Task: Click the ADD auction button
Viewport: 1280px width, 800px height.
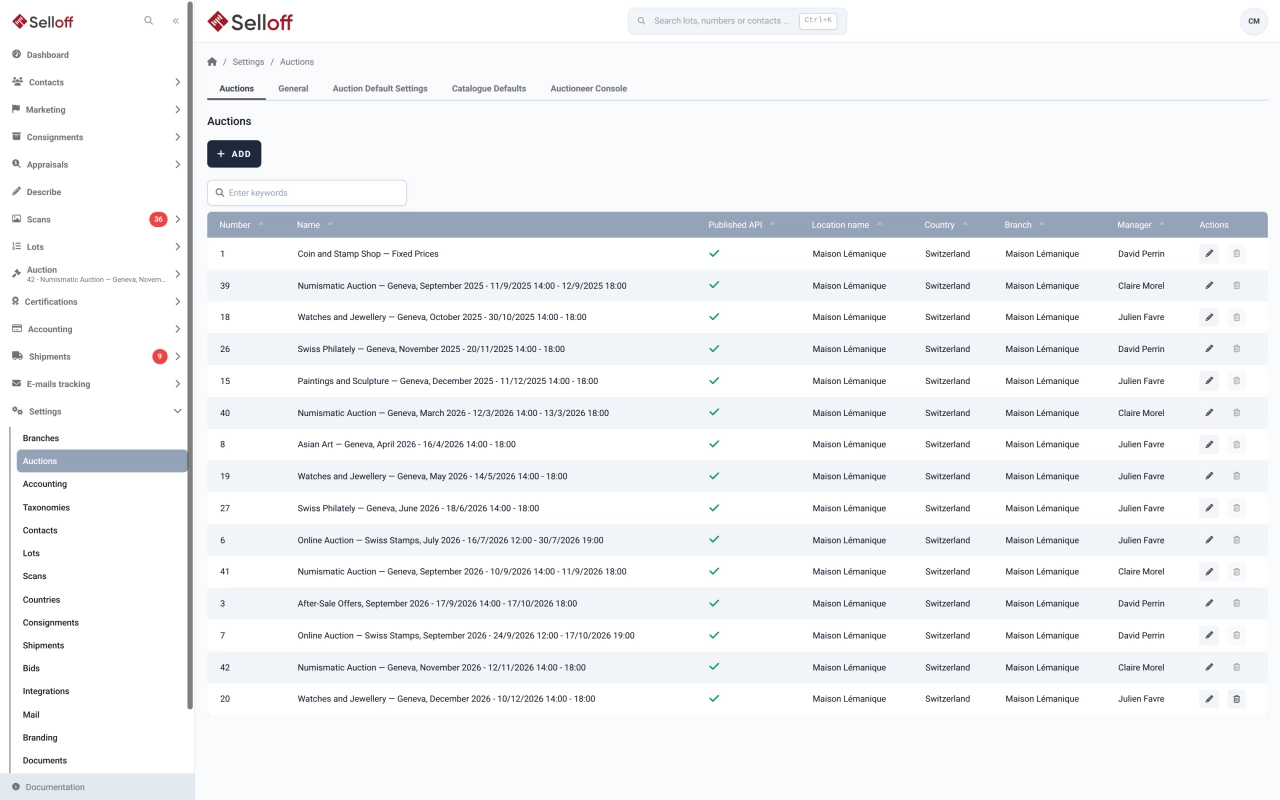Action: tap(234, 154)
